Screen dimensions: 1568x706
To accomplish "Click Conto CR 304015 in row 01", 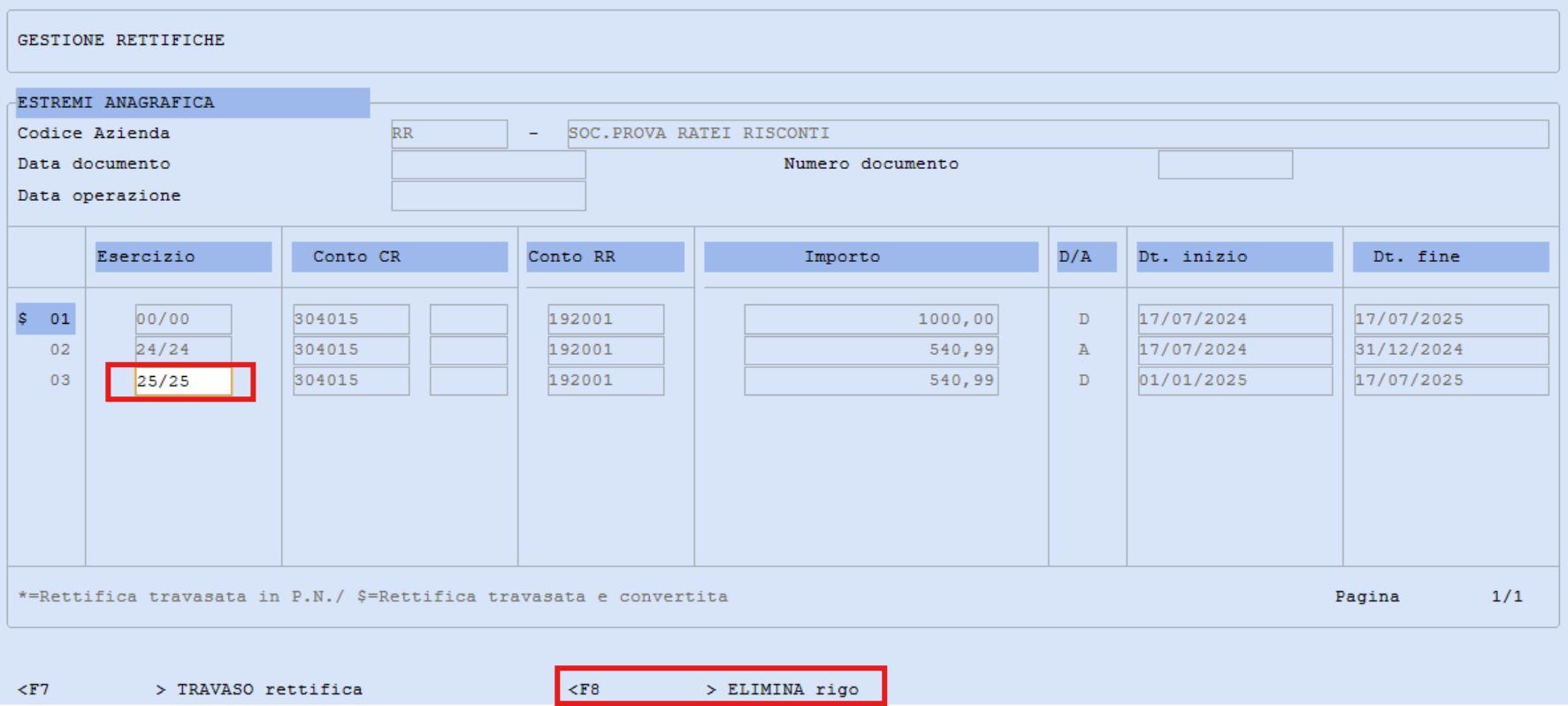I will coord(351,319).
